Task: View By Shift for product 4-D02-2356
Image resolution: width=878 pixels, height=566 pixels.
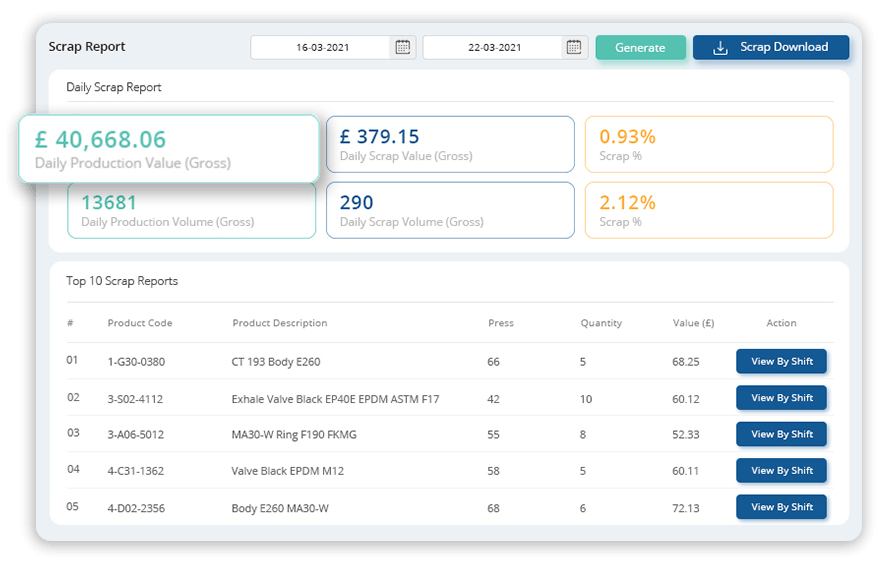Action: [781, 507]
